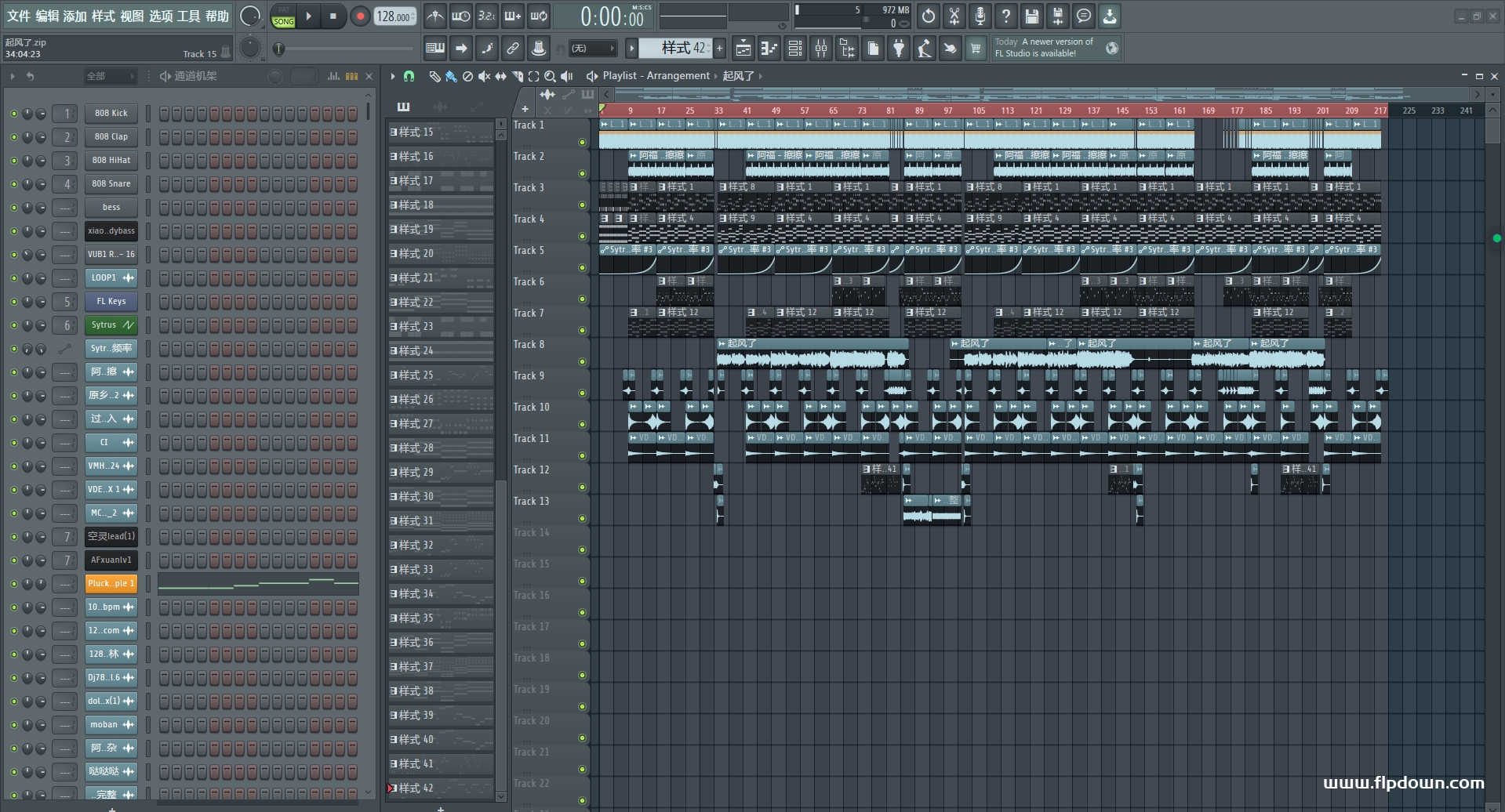Mute Track 1 in the playlist
1505x812 pixels.
pyautogui.click(x=582, y=142)
